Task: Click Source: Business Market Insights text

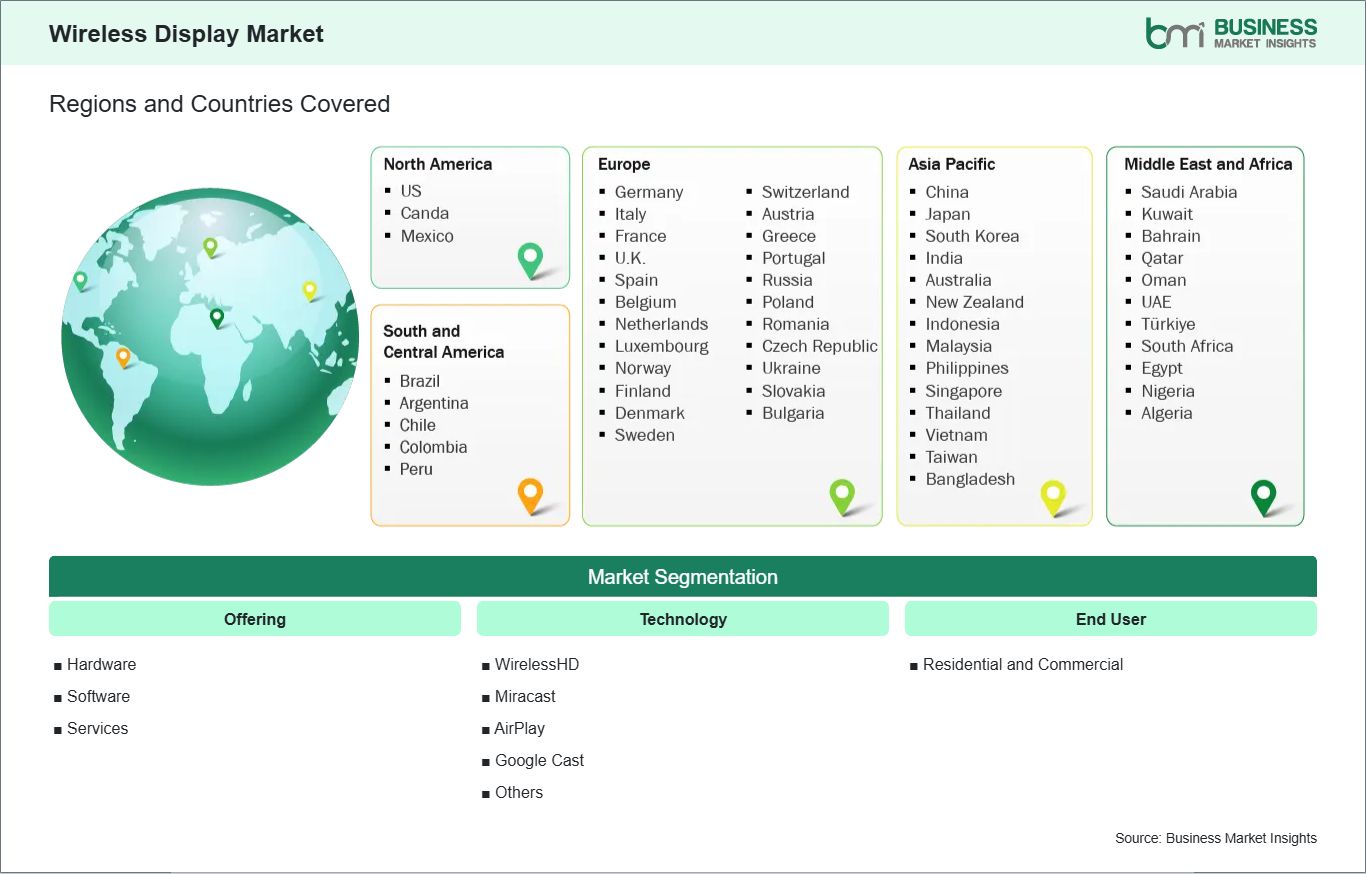Action: 1215,838
